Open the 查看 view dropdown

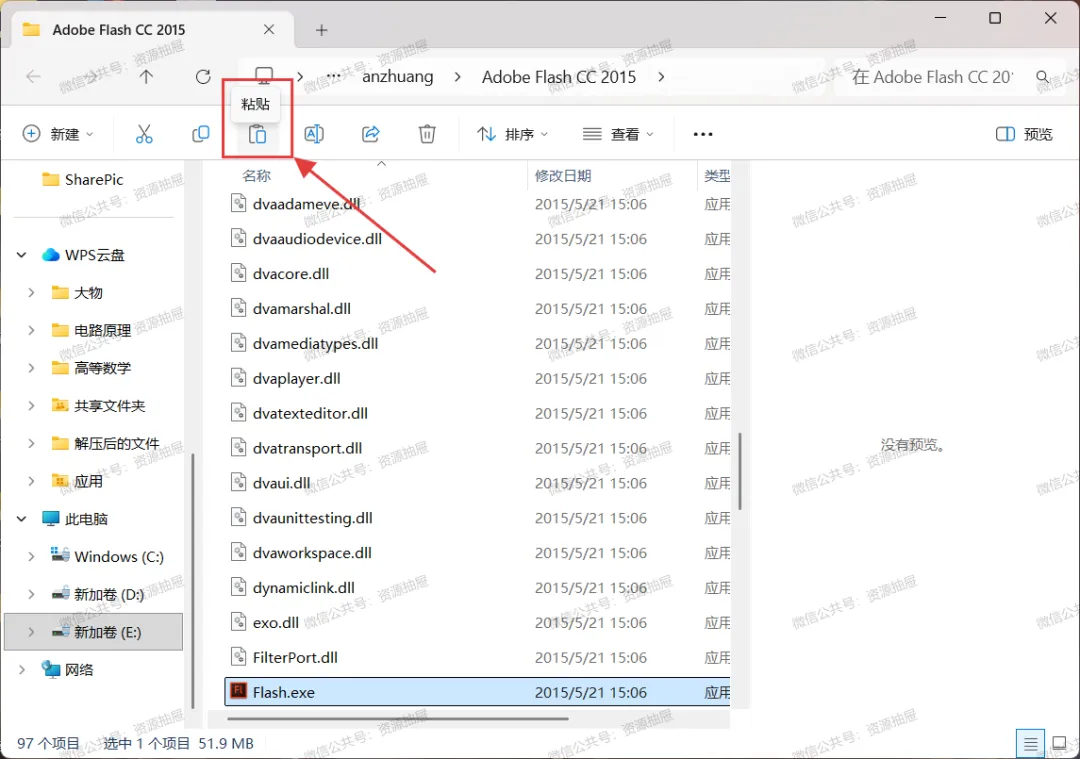coord(618,134)
